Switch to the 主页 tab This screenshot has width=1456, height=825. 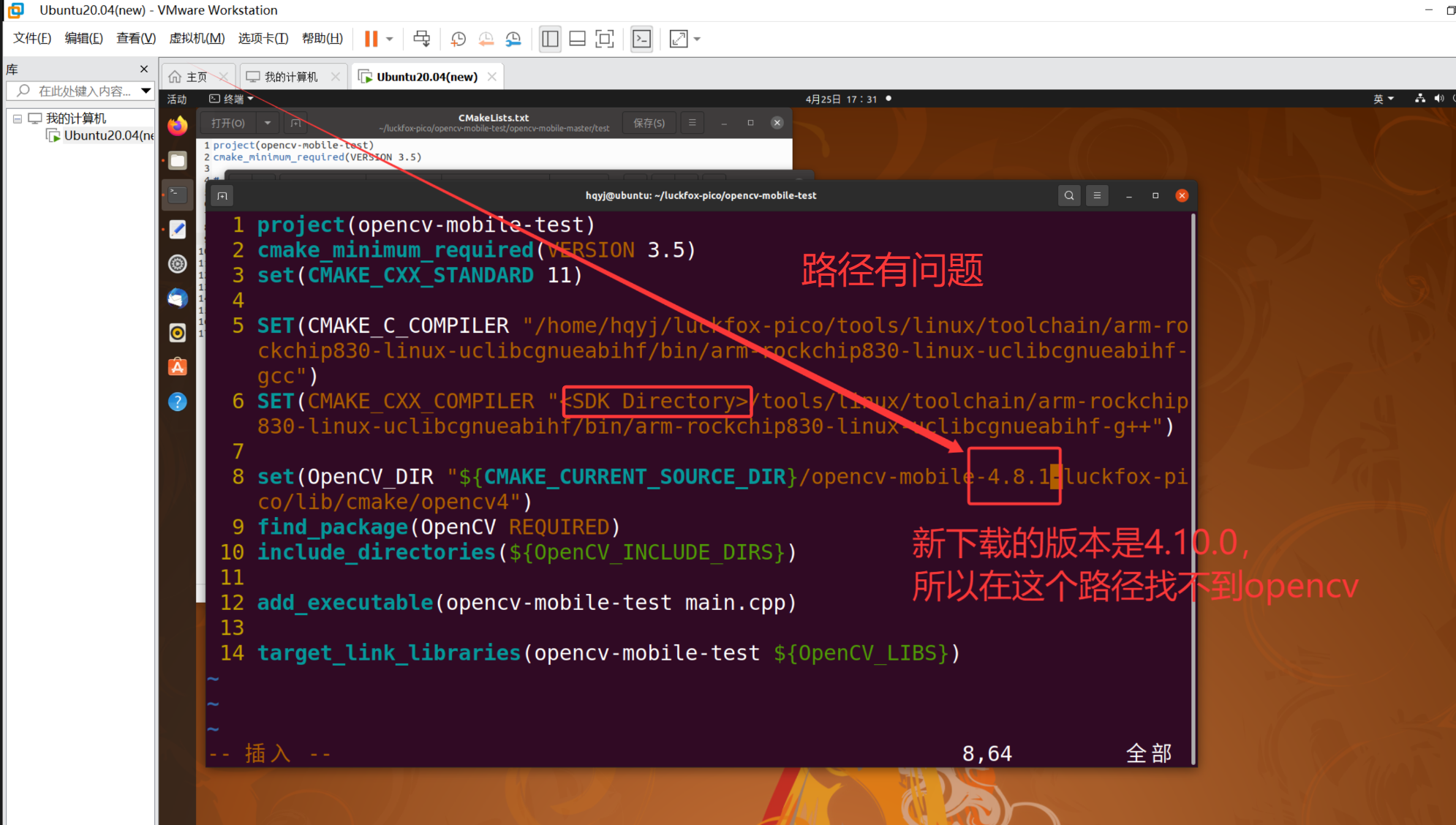point(195,75)
